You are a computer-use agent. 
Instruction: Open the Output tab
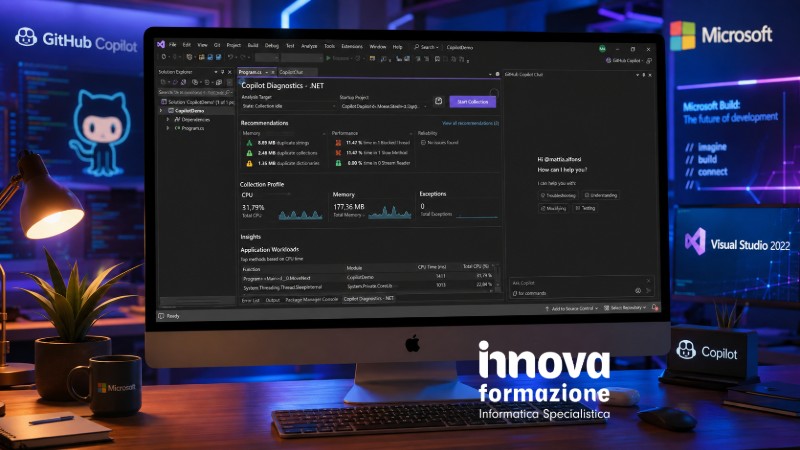(272, 300)
